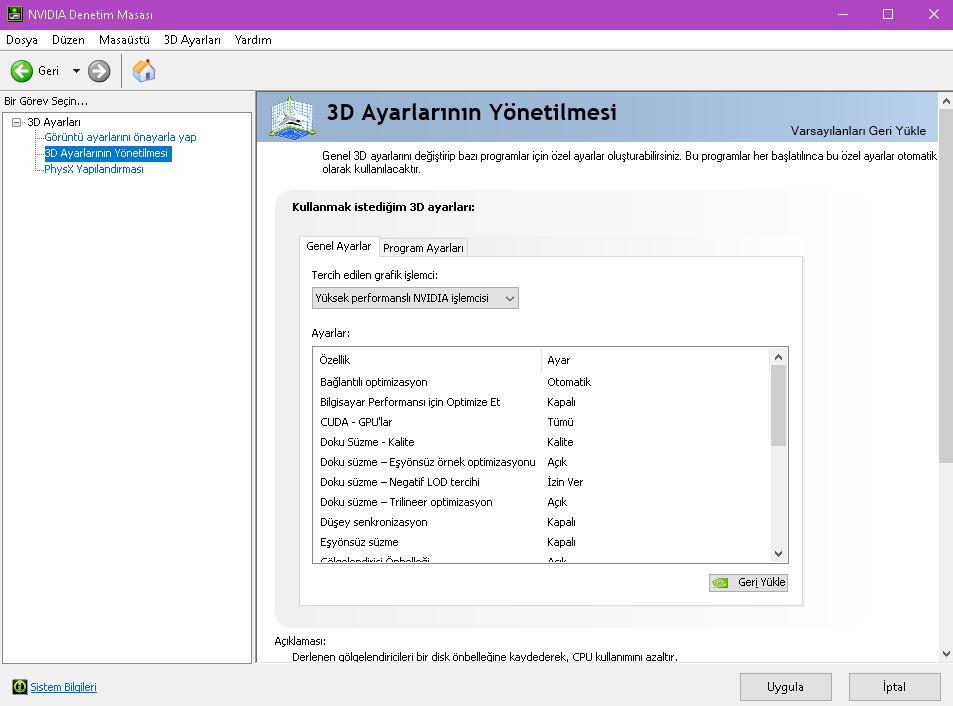This screenshot has height=706, width=953.
Task: Click the gray Forward arrow icon
Action: tap(99, 71)
